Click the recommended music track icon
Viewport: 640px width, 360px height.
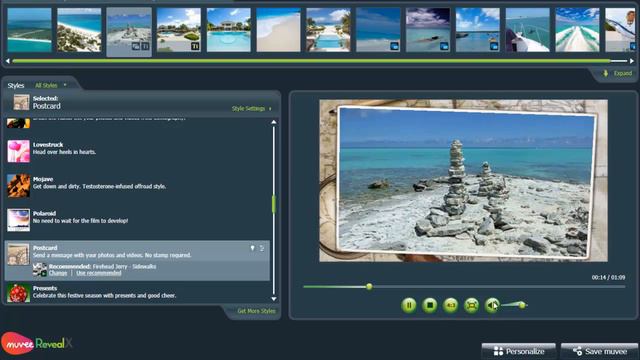click(x=40, y=269)
